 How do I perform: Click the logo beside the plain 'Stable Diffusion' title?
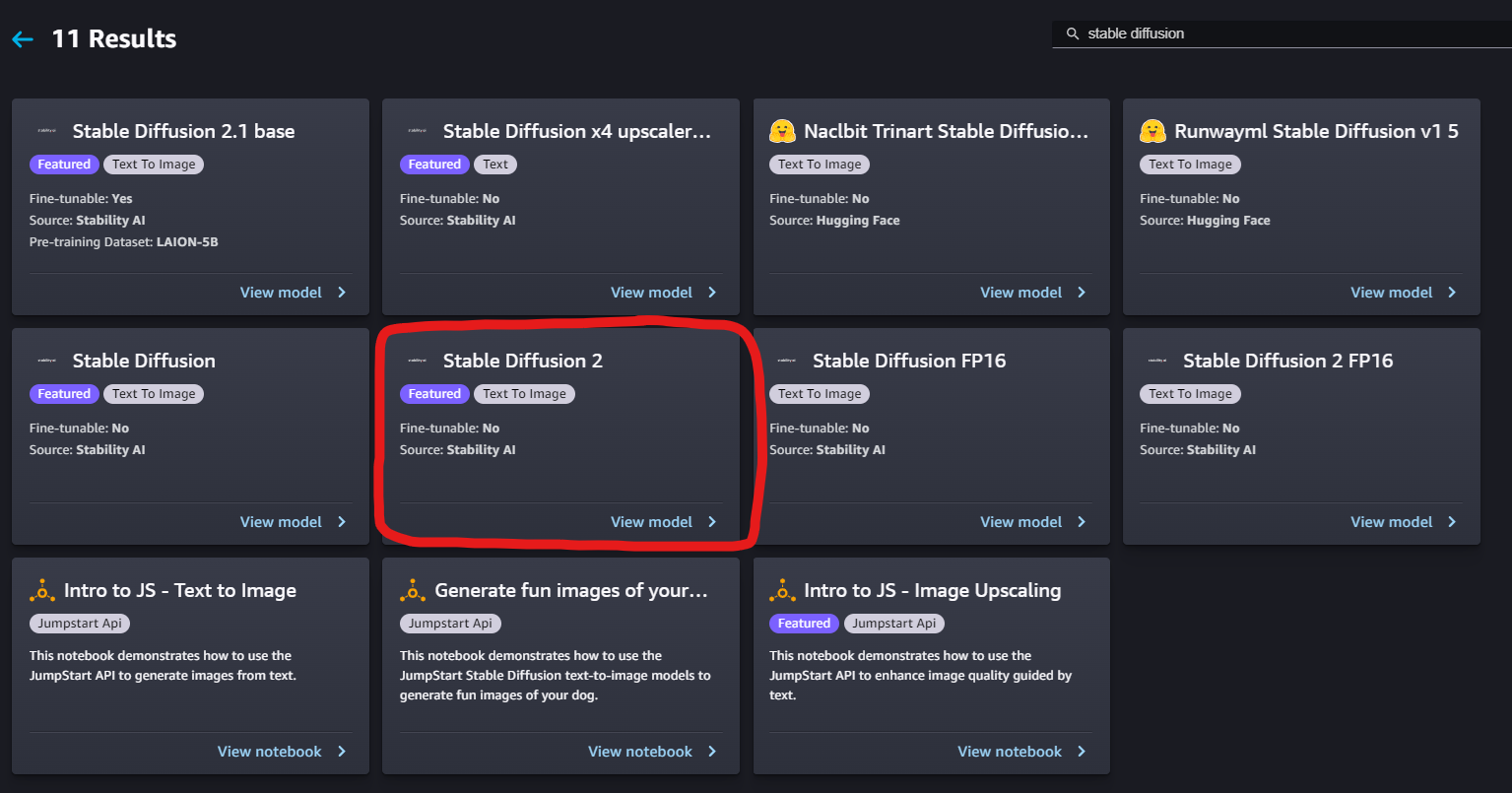pos(46,361)
